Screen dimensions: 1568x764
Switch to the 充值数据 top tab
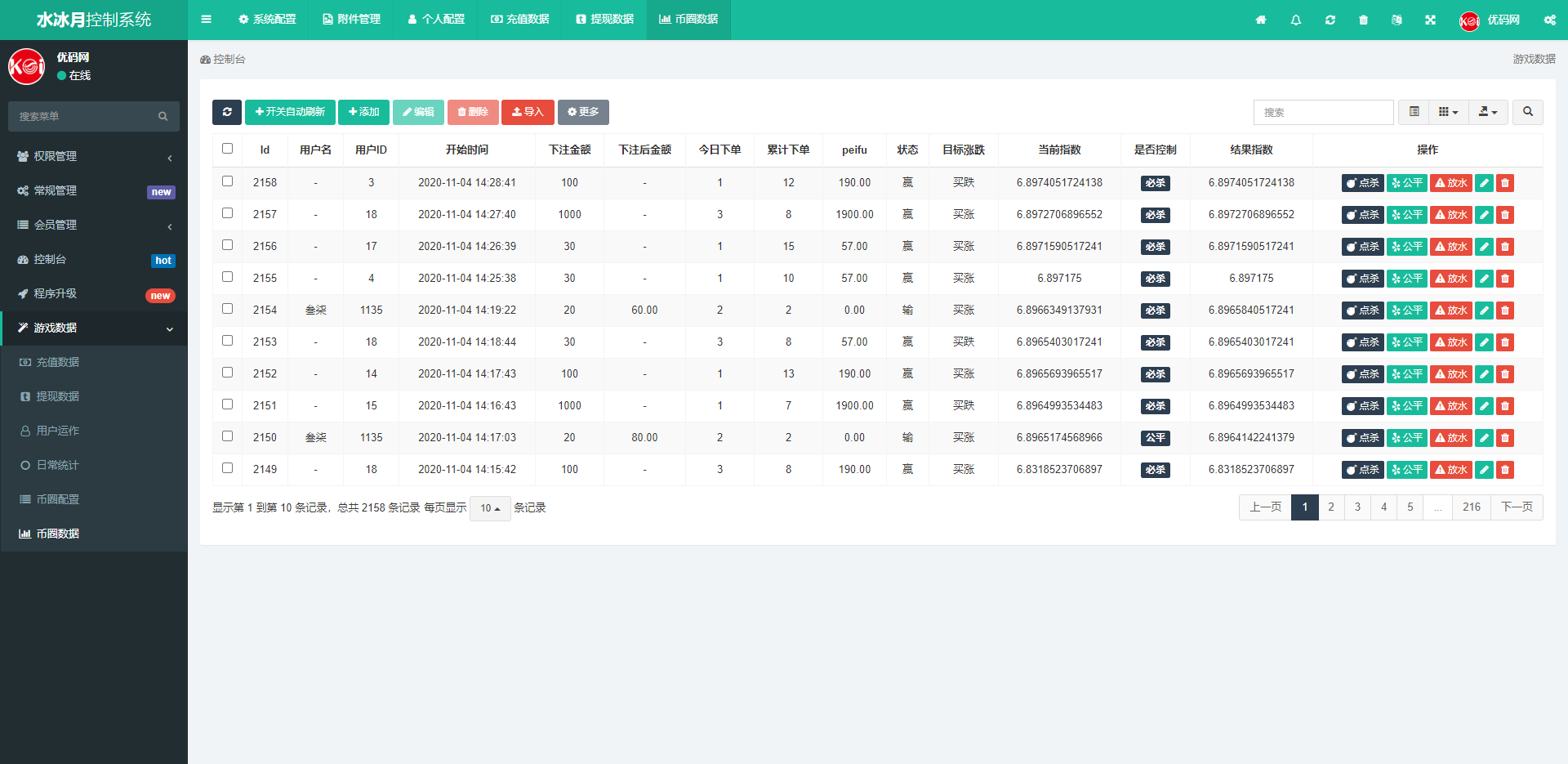point(519,20)
